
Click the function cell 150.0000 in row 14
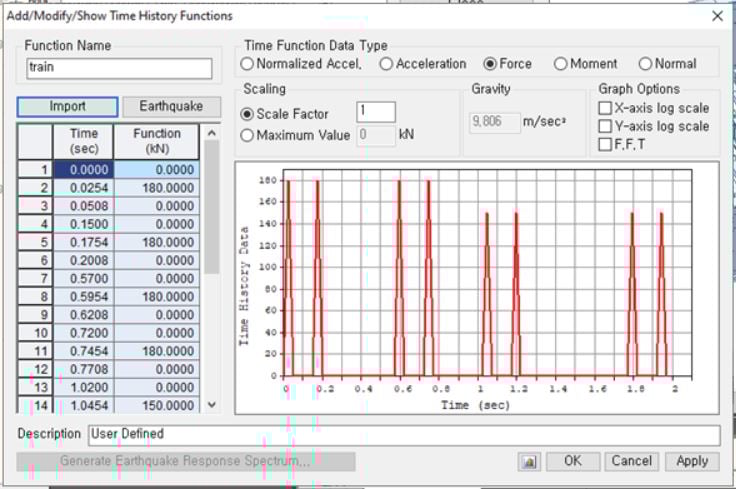[157, 405]
